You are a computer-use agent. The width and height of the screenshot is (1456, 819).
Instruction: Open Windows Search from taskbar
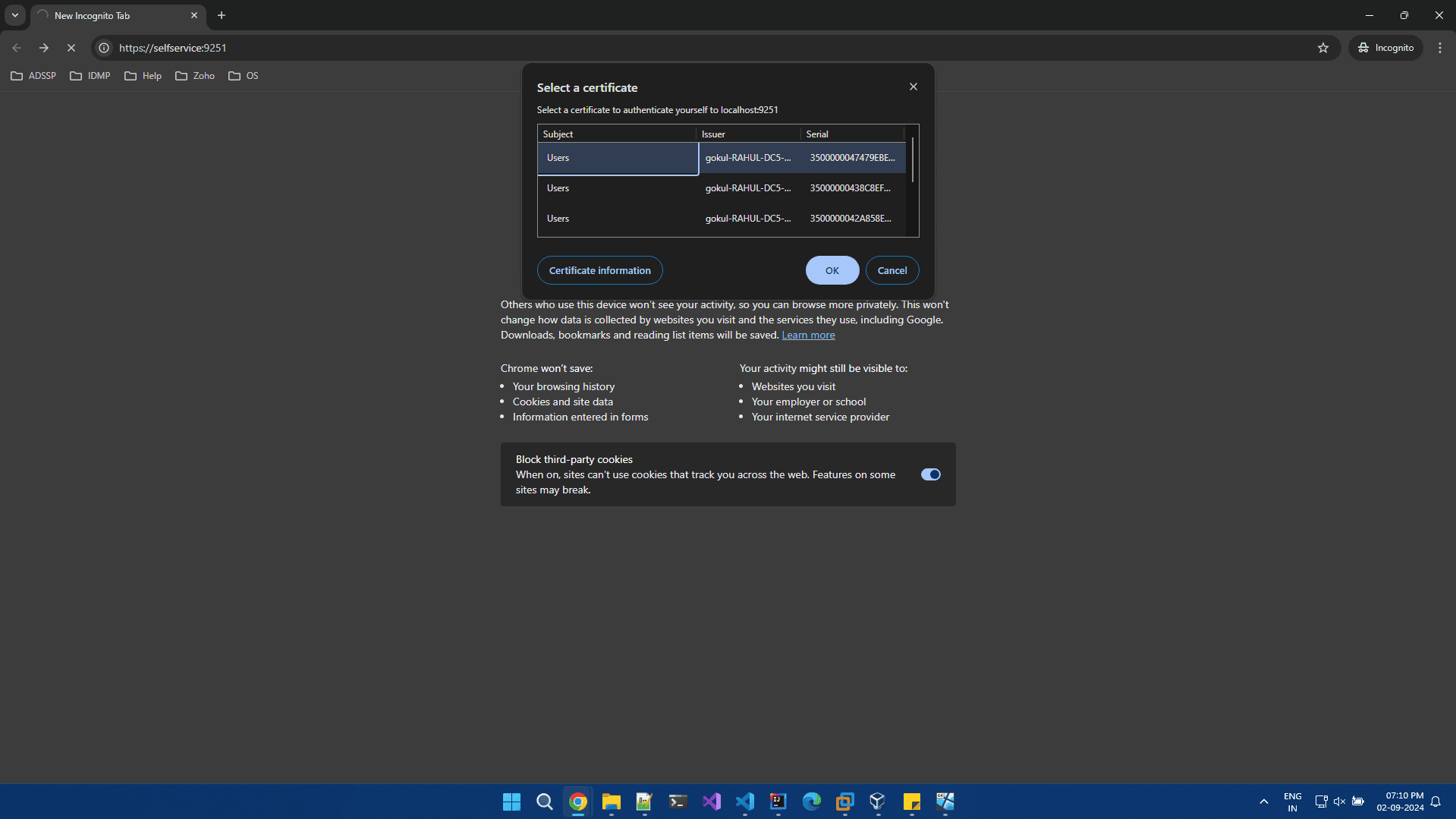545,802
